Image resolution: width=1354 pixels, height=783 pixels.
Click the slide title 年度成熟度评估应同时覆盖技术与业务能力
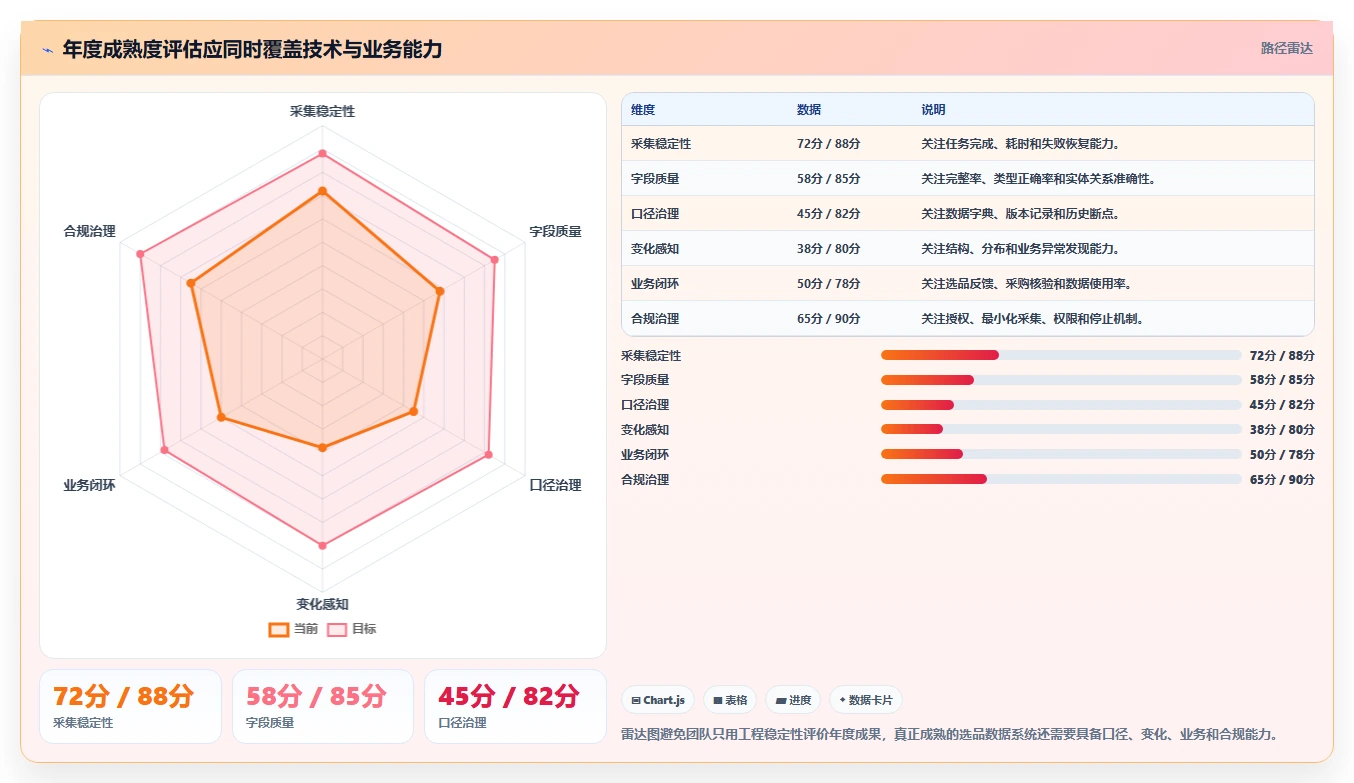252,49
